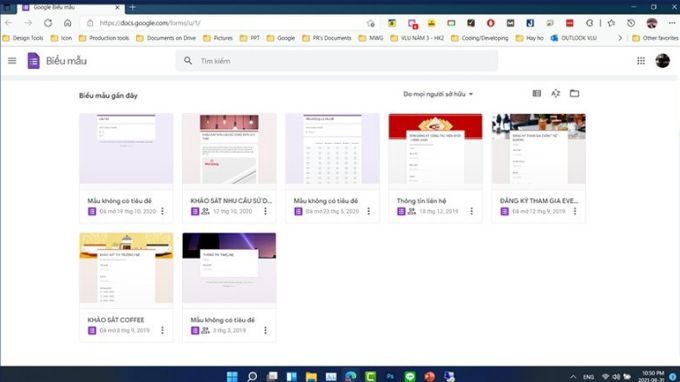
Task: Open more options for ĐĂNG KÝ THAM GIA EVE...
Action: pos(575,211)
